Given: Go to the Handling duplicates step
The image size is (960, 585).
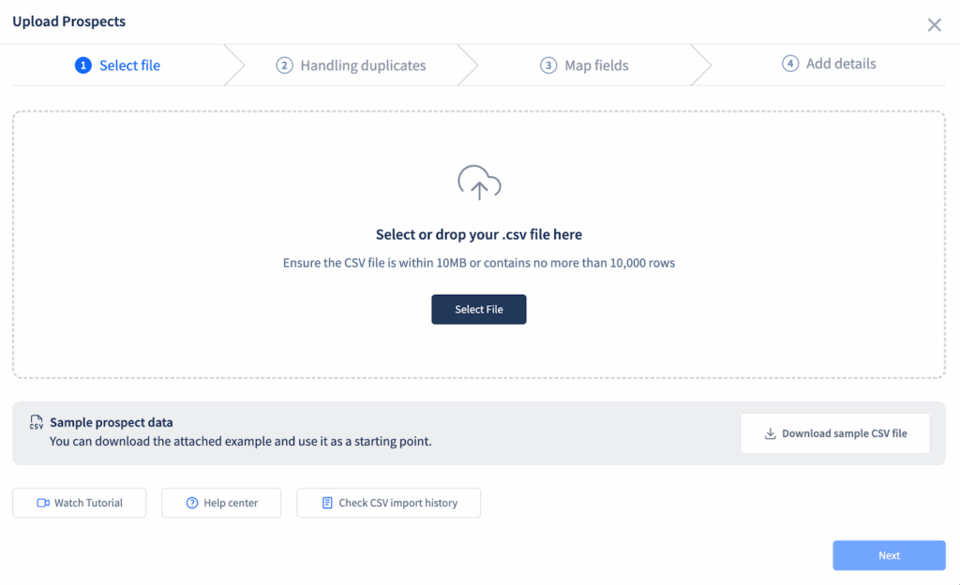Looking at the screenshot, I should 363,65.
